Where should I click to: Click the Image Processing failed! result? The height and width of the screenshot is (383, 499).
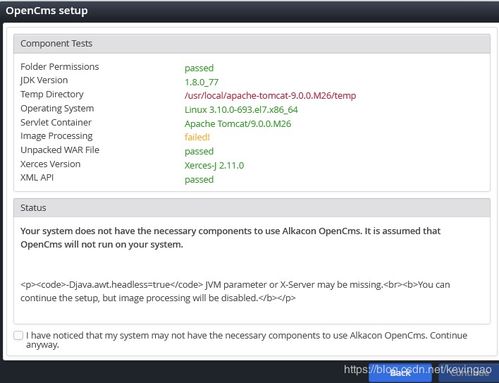click(197, 137)
